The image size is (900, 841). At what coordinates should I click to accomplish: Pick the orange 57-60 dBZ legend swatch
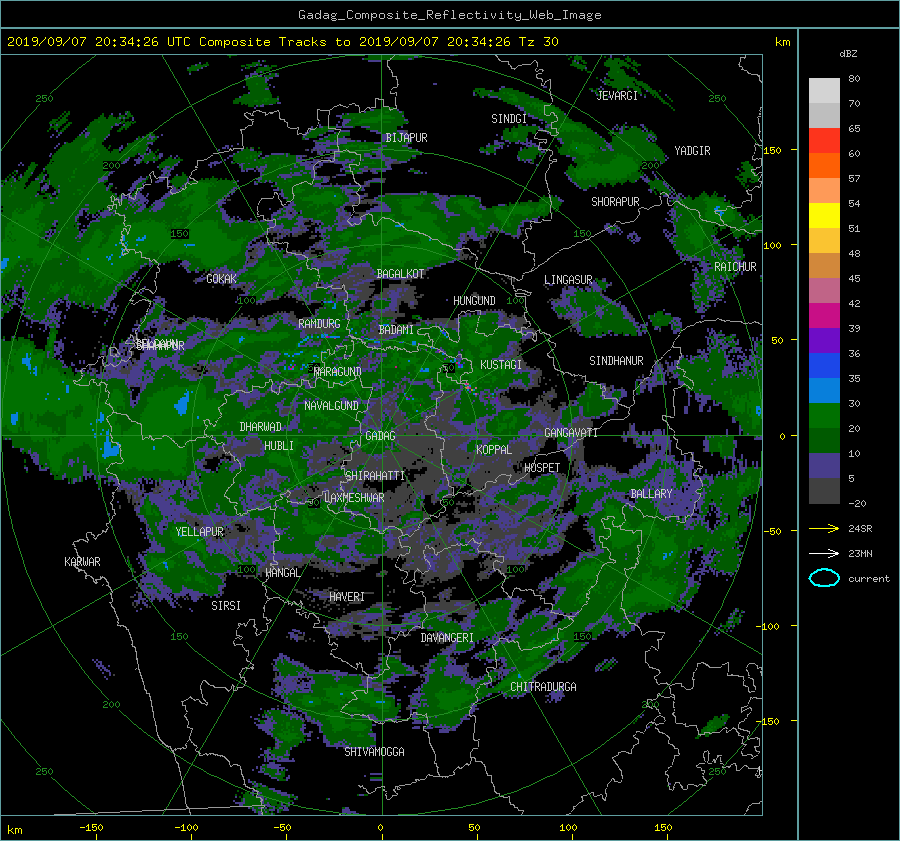point(824,165)
